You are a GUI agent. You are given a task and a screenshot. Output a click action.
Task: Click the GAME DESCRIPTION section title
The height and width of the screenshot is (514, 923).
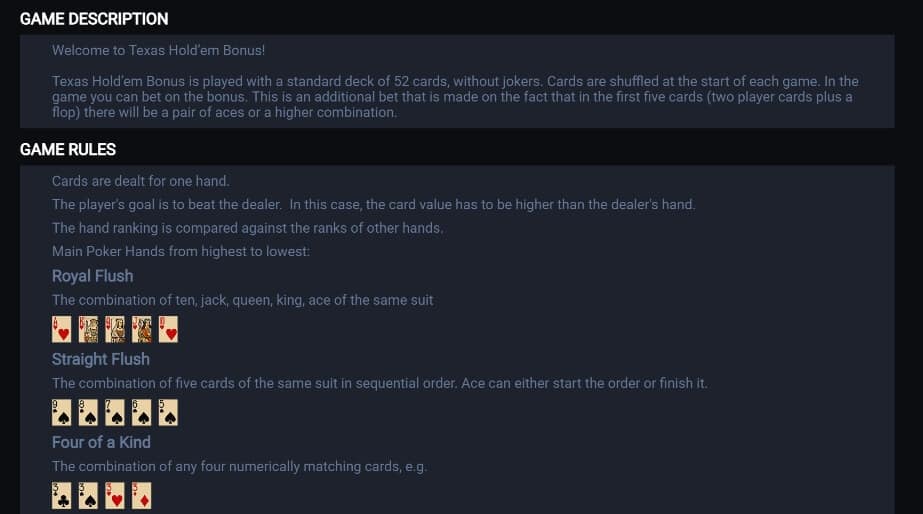click(x=94, y=19)
